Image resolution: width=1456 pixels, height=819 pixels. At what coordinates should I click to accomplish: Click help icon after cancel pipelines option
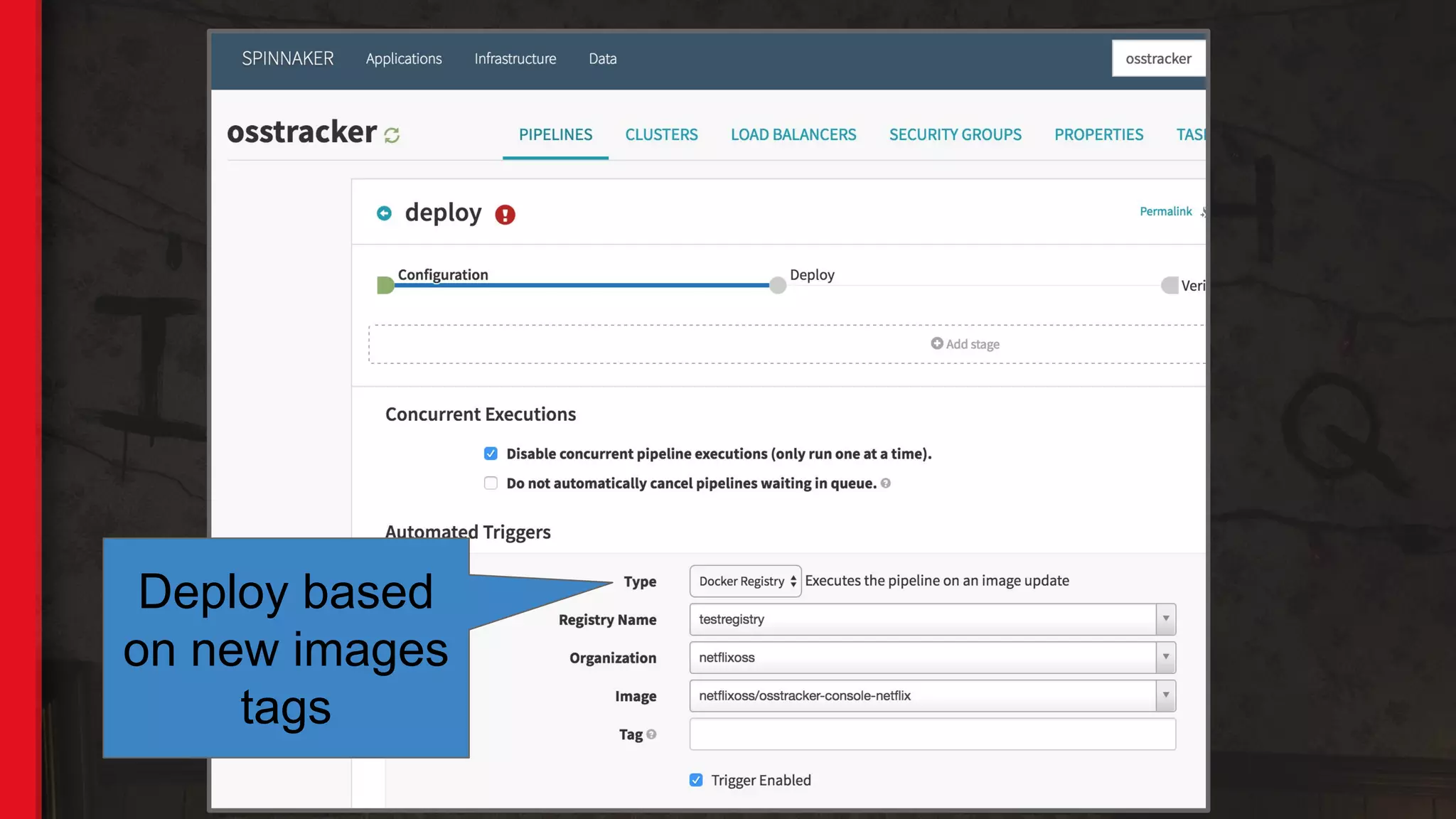pyautogui.click(x=885, y=483)
